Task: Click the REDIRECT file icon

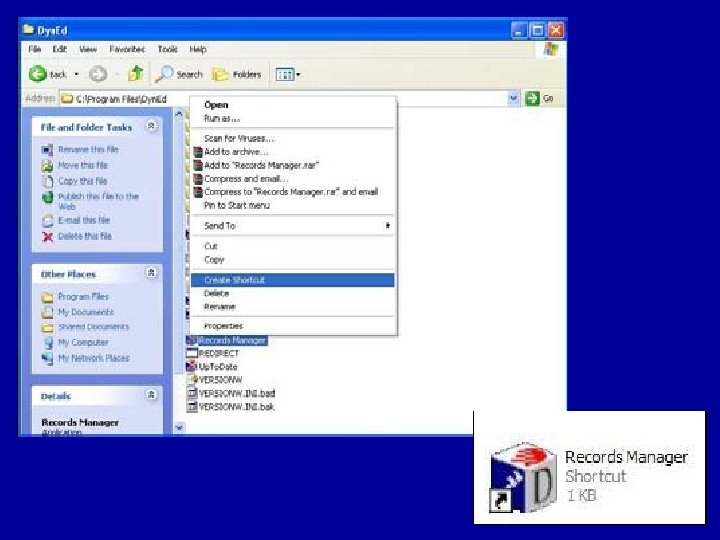Action: [191, 353]
